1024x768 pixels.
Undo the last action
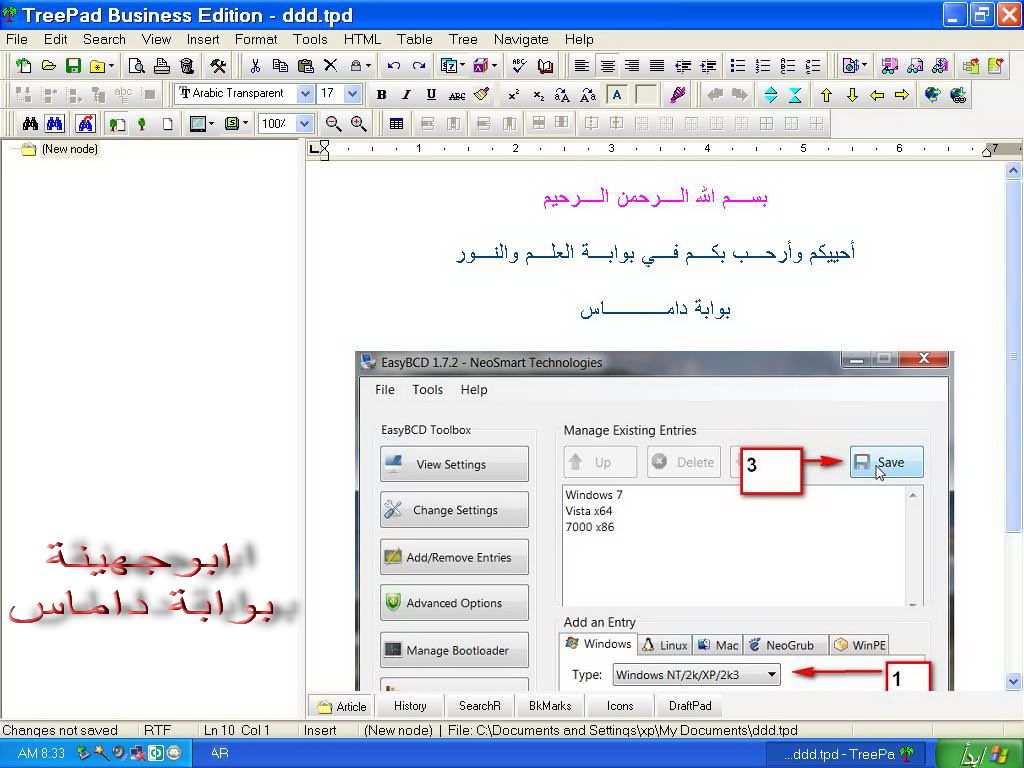[393, 65]
